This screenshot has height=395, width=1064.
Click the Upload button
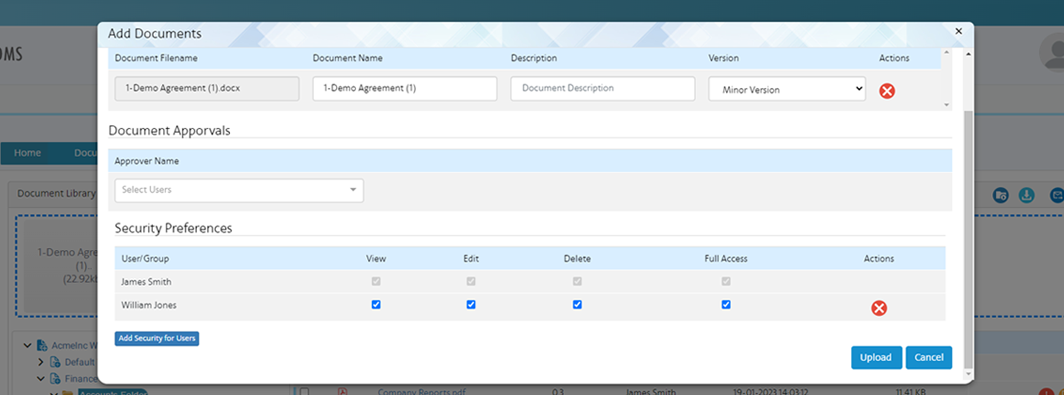(876, 358)
